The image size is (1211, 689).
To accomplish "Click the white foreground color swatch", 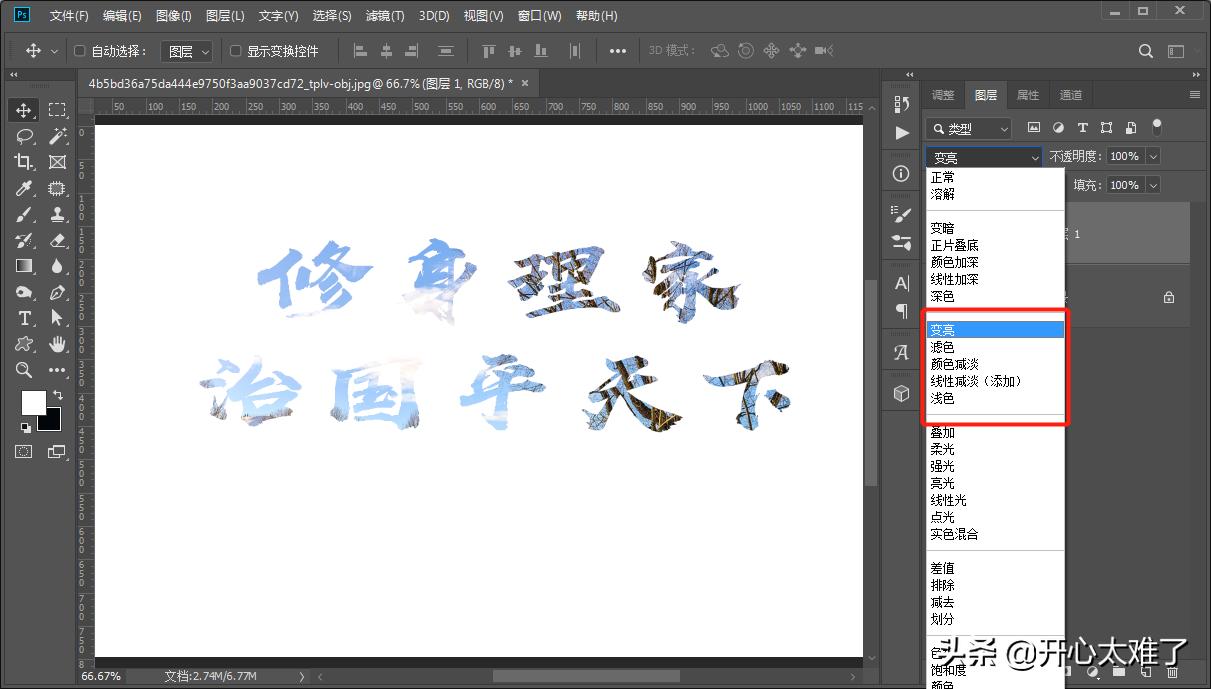I will [x=32, y=401].
